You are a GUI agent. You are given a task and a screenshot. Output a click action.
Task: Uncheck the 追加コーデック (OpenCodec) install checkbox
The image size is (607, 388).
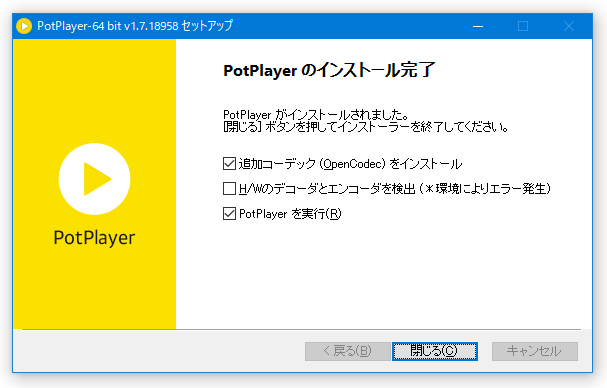(x=229, y=164)
